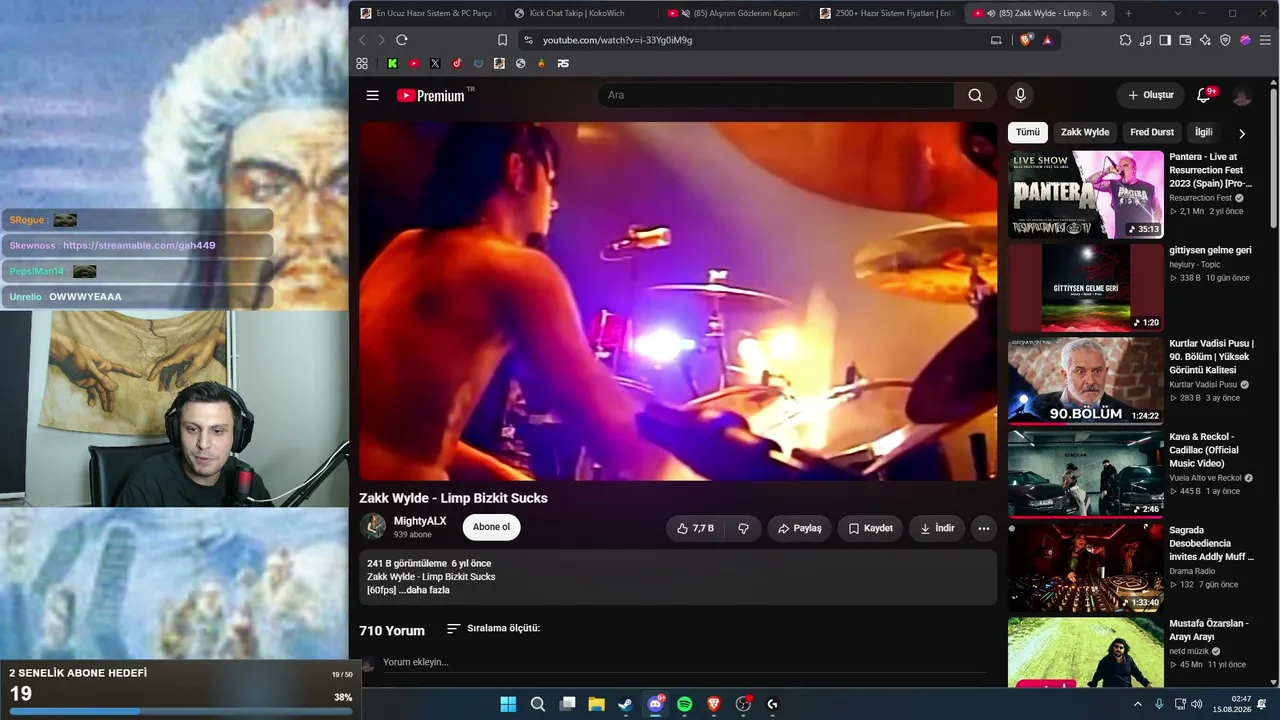Dislike the Zakk Wylde video
Viewport: 1280px width, 720px height.
(x=743, y=528)
